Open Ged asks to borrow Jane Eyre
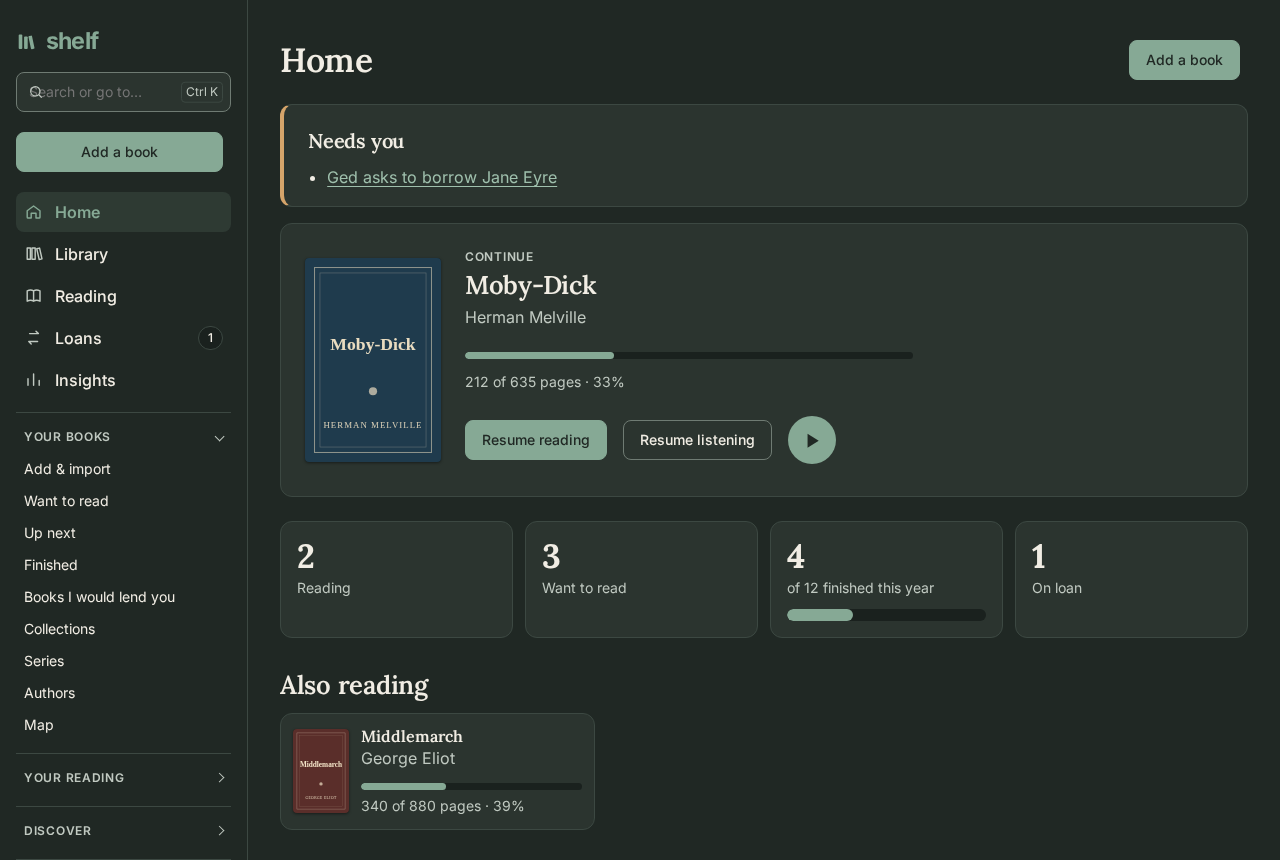Viewport: 1280px width, 860px height. [442, 177]
